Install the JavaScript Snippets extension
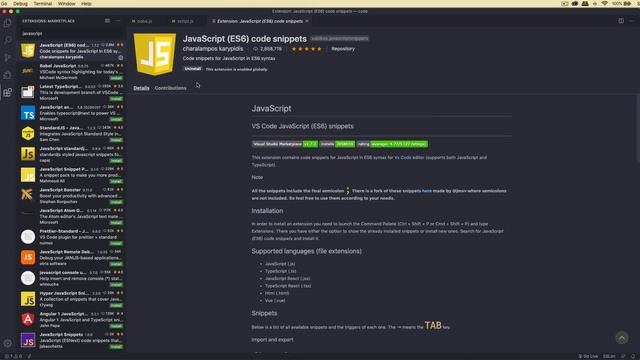 pyautogui.click(x=116, y=347)
